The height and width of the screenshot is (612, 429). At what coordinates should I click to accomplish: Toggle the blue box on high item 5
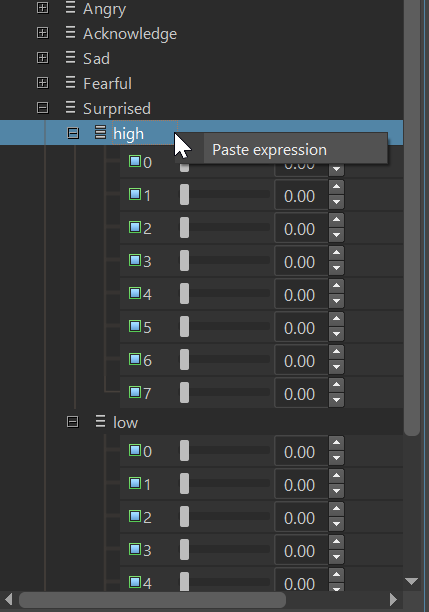pyautogui.click(x=135, y=326)
